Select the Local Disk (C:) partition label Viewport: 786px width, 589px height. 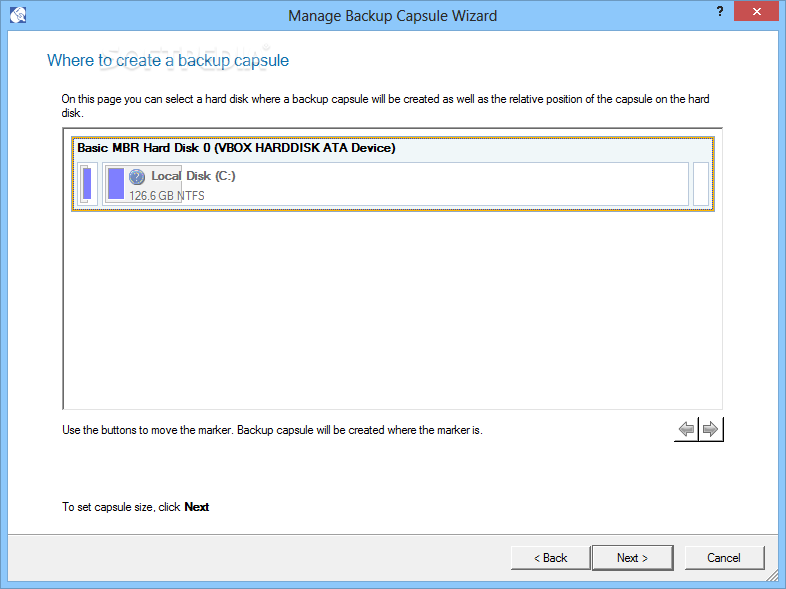[x=193, y=176]
